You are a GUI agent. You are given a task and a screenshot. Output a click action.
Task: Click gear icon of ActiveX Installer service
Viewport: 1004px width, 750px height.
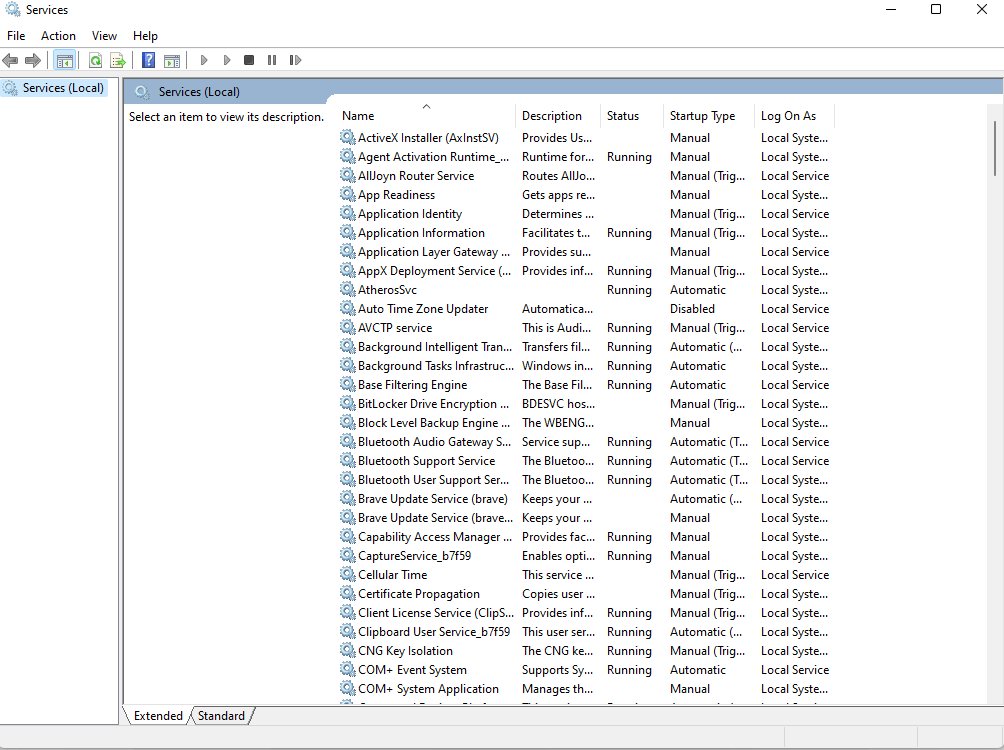[x=348, y=137]
